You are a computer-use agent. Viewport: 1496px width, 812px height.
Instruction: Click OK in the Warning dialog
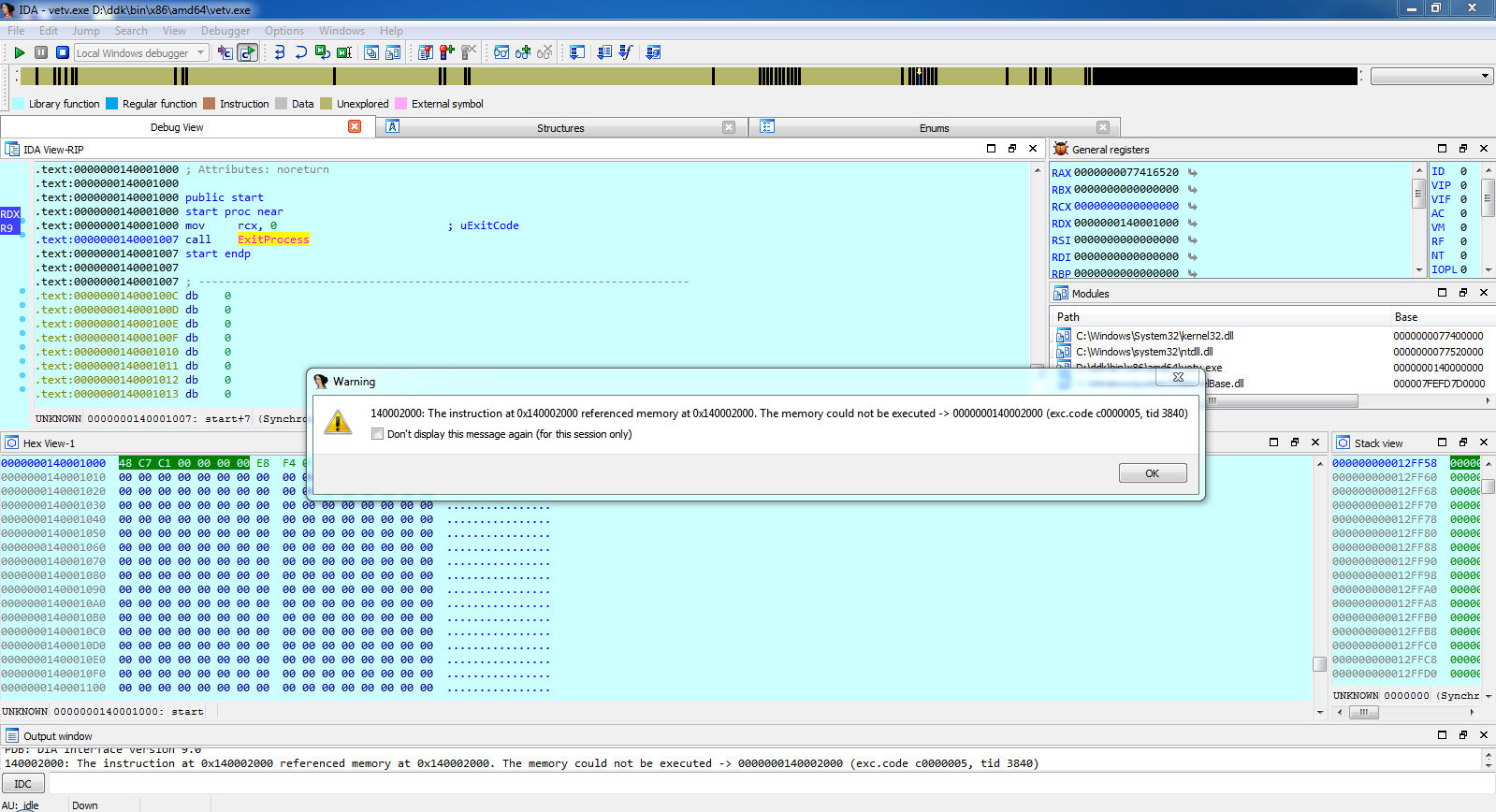coord(1152,473)
